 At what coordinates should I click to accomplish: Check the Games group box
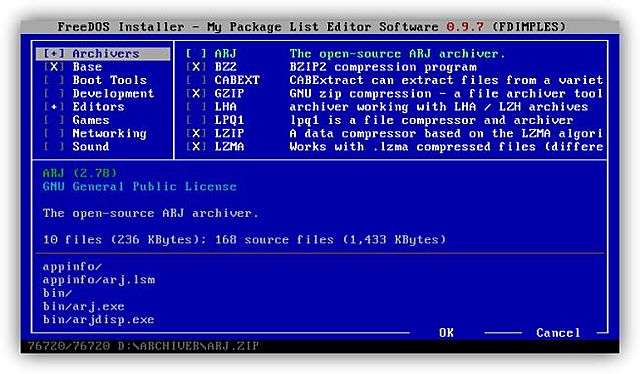coord(54,120)
